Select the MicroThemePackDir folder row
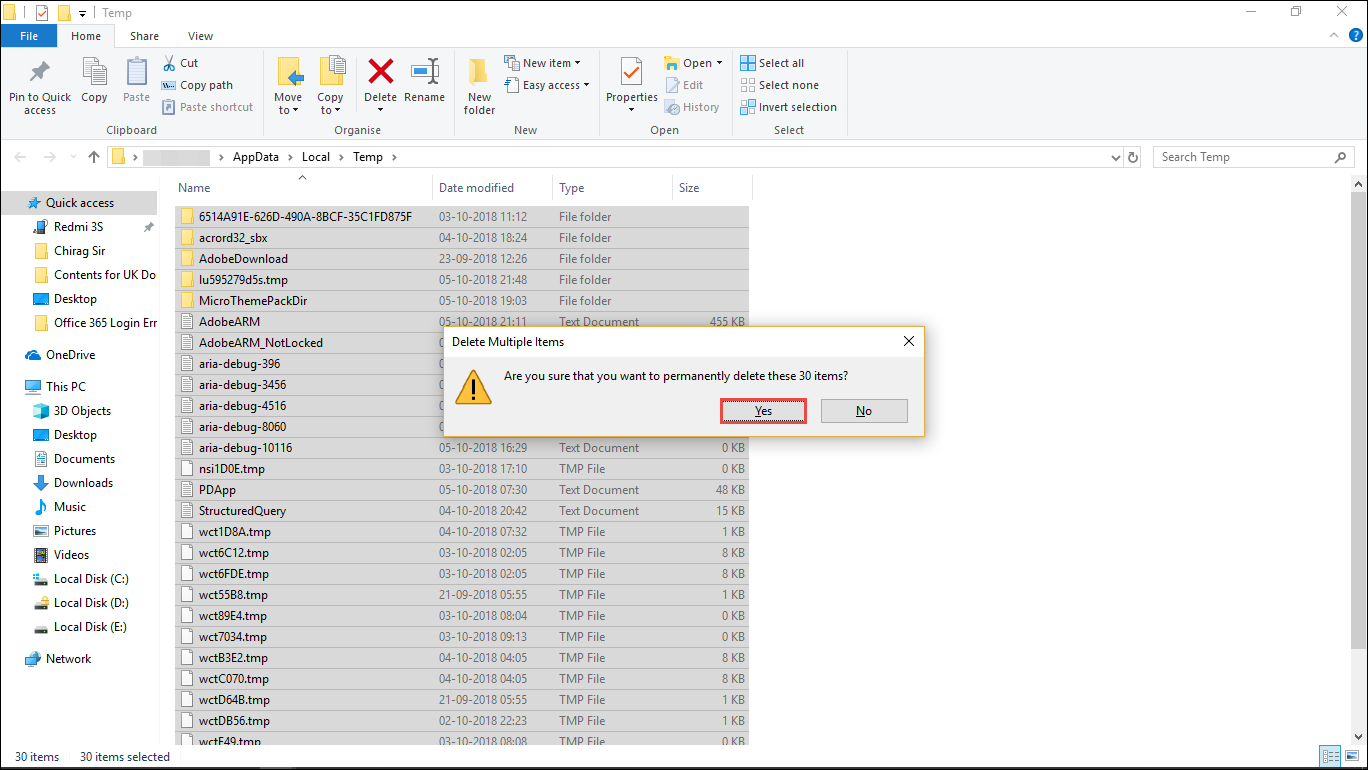Screen dimensions: 1368x770 point(462,301)
